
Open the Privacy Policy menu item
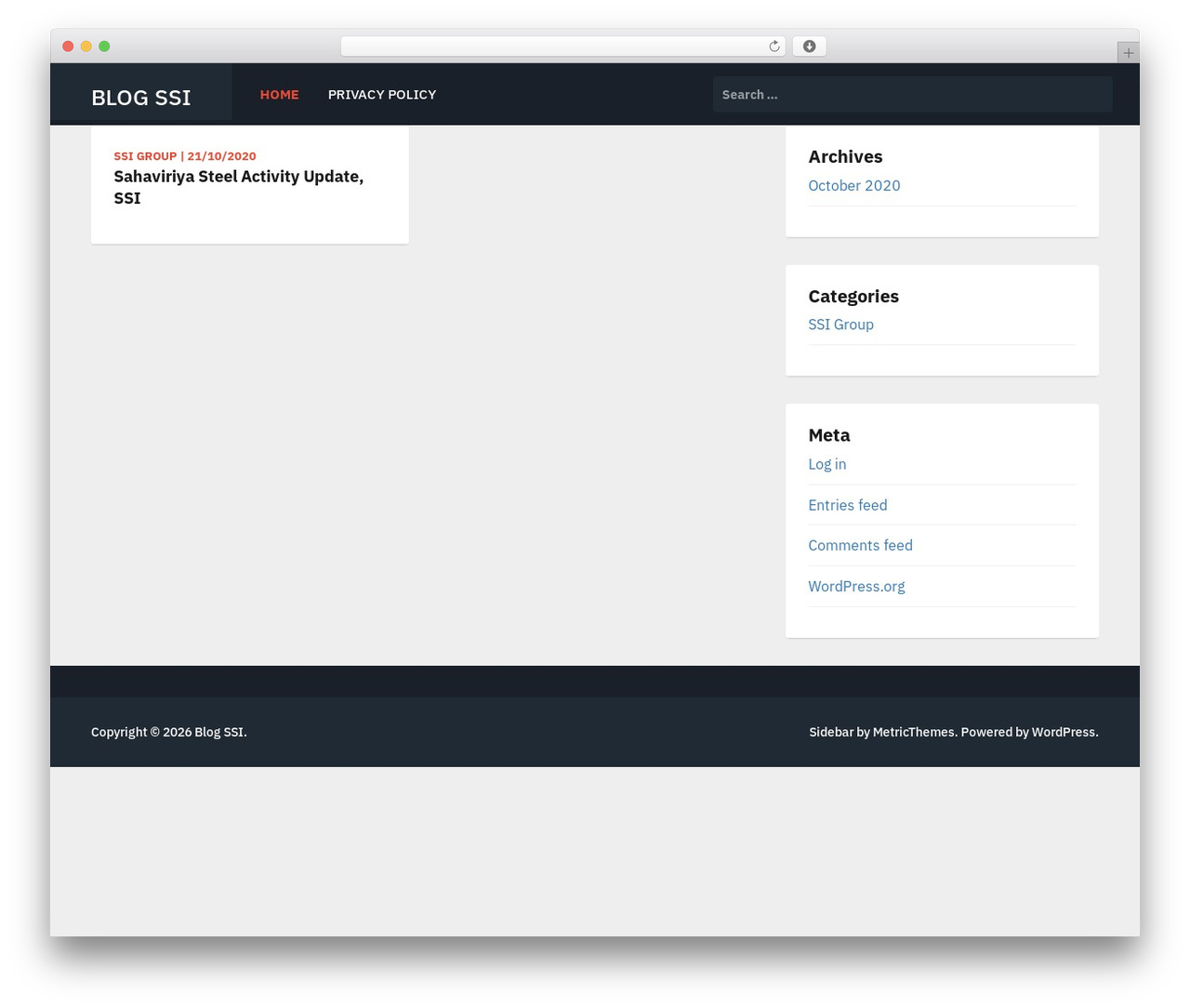click(382, 95)
